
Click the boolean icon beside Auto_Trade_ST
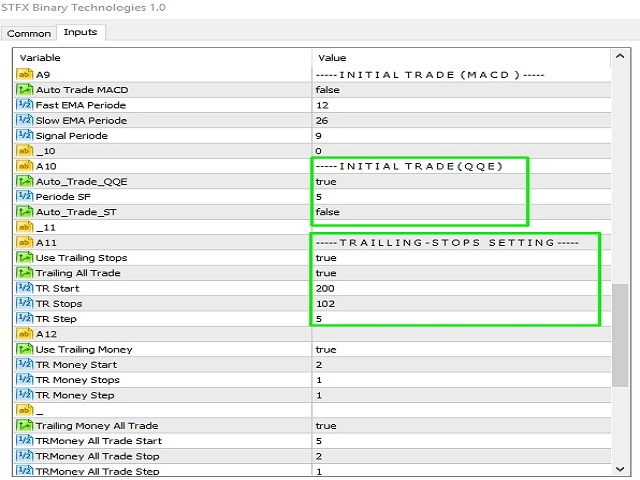(24, 211)
